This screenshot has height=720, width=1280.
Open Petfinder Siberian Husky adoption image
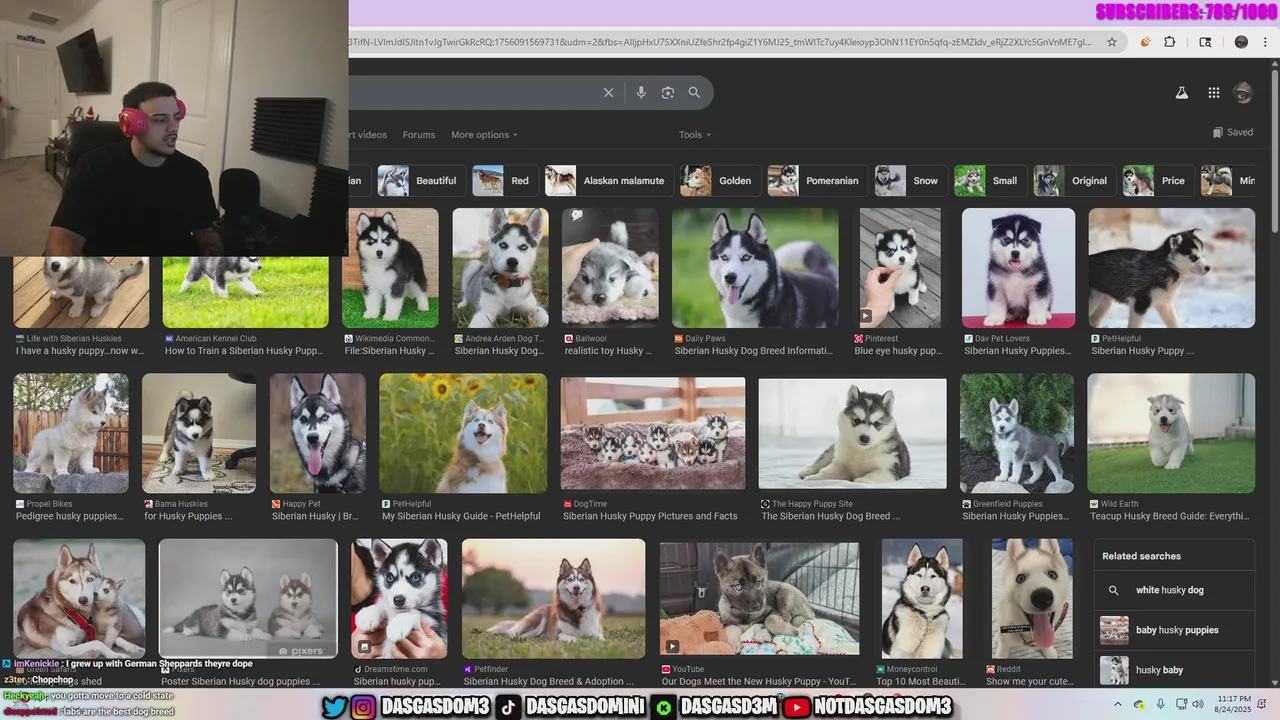553,598
